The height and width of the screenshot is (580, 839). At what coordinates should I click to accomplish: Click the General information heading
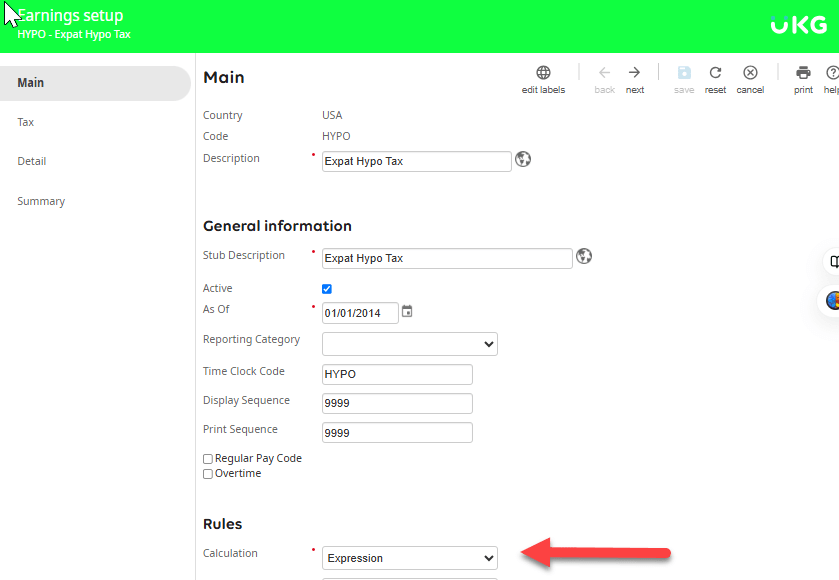click(x=277, y=226)
